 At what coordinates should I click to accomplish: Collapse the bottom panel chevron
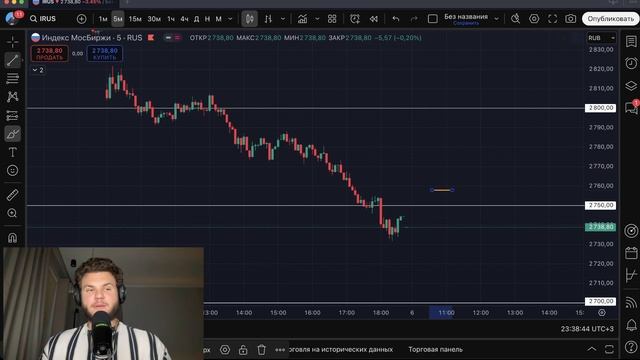coord(591,349)
